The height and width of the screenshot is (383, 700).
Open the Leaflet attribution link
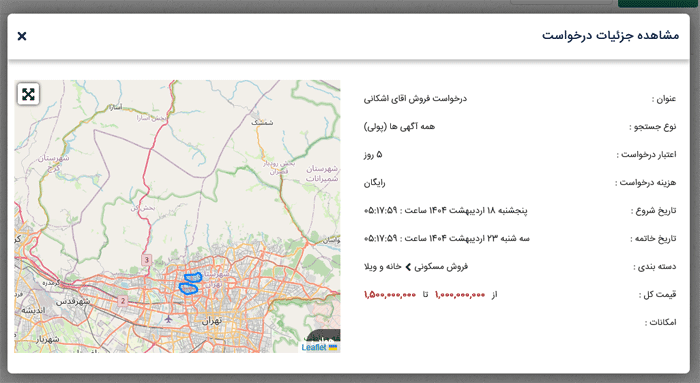(314, 347)
